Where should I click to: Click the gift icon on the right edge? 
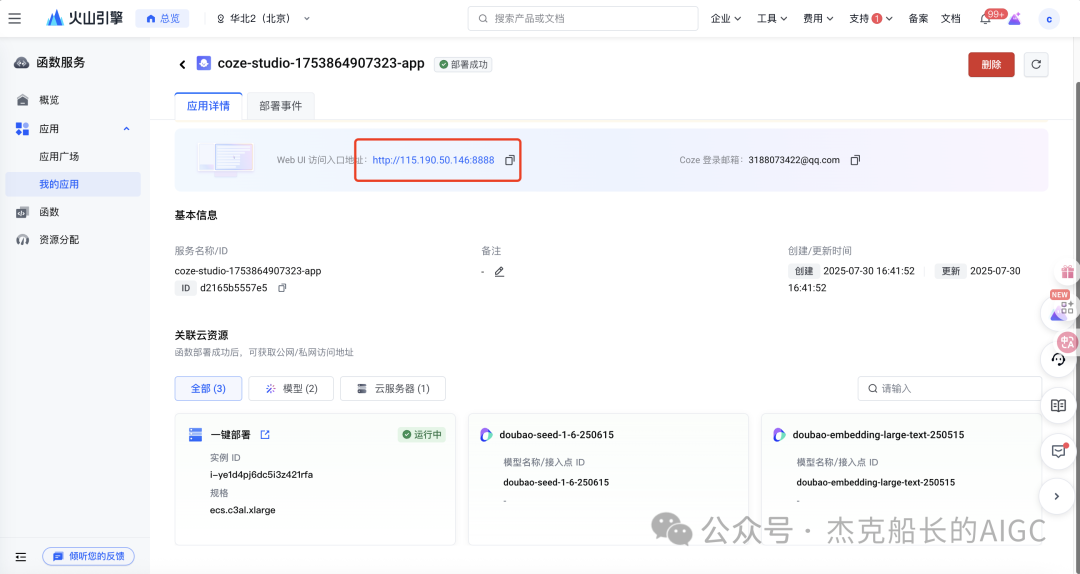click(x=1067, y=271)
